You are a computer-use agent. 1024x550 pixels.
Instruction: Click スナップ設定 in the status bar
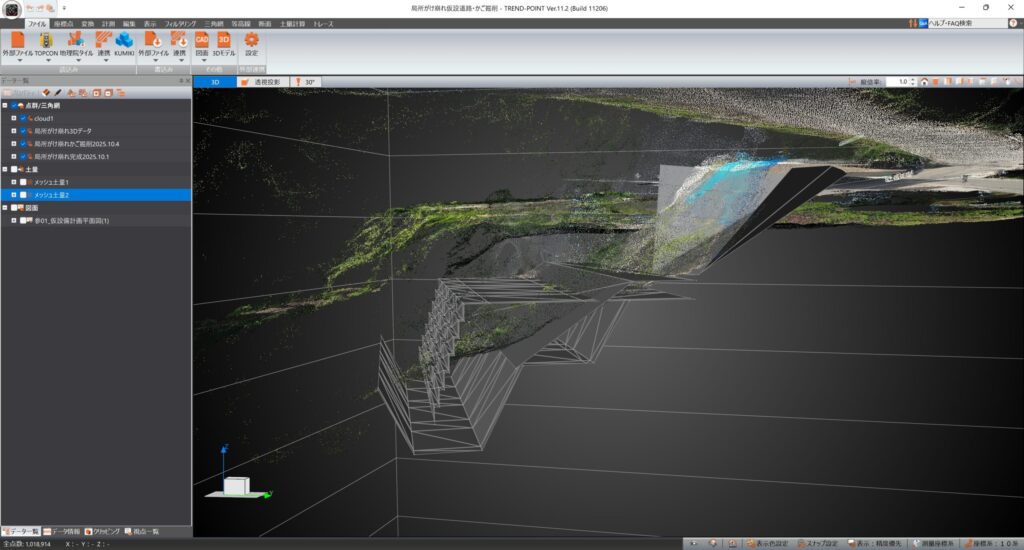(x=817, y=543)
